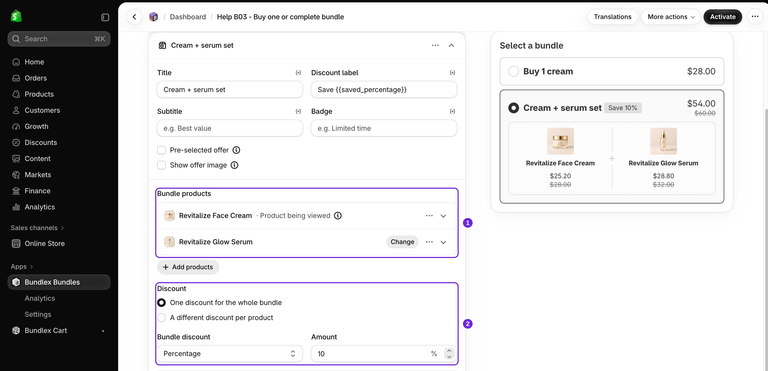Toggle the sidebar collapse icon
Image resolution: width=768 pixels, height=371 pixels.
(105, 17)
